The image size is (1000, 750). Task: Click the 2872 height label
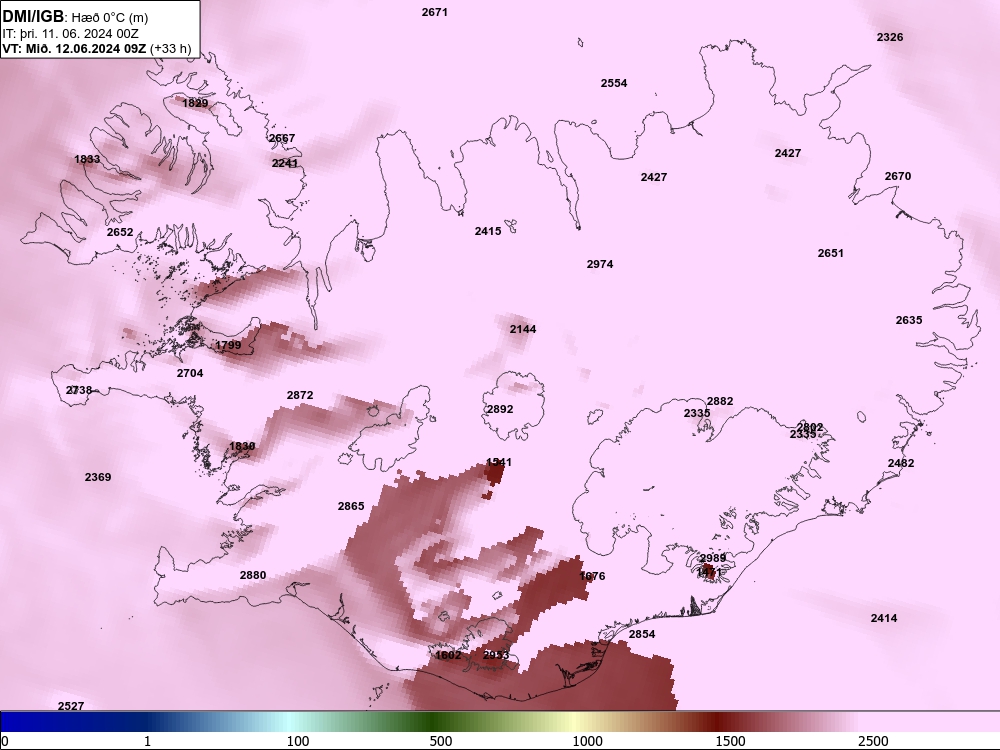click(x=300, y=395)
